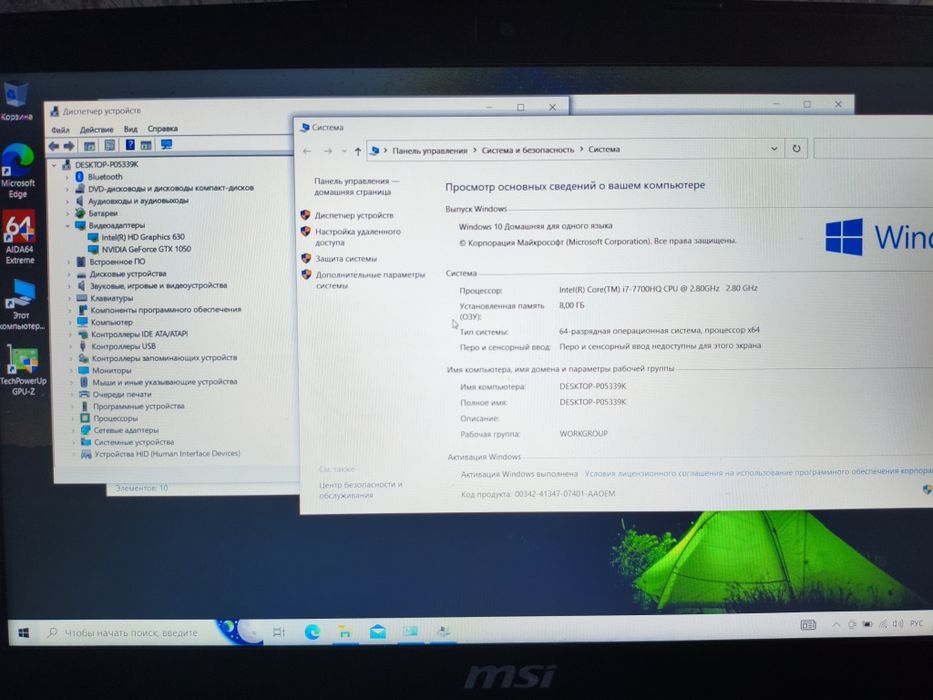This screenshot has width=933, height=700.
Task: Select Сетевые адаптеры row
Action: [126, 430]
